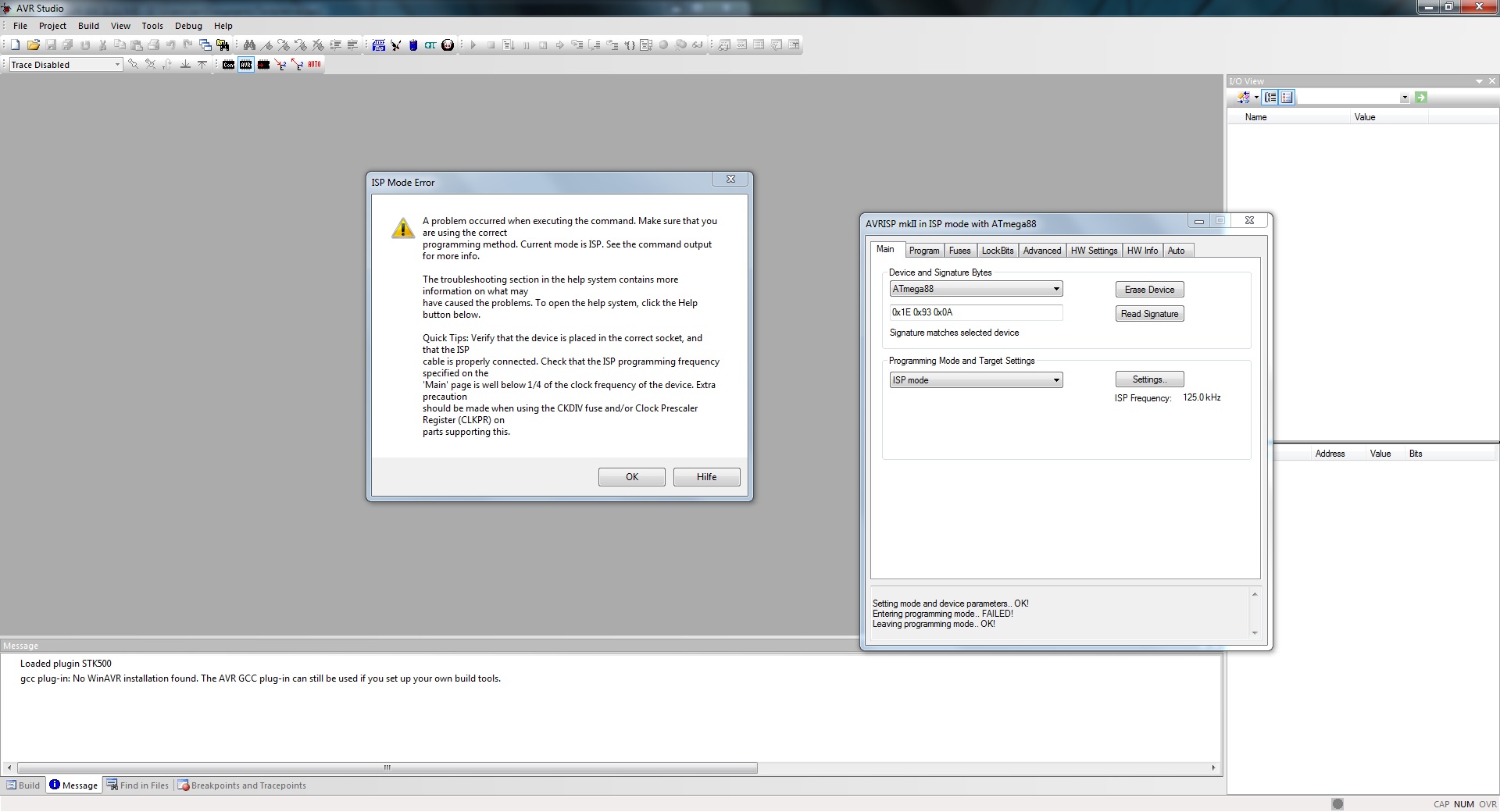Screen dimensions: 1500x812
Task: Switch to the Advanced tab
Action: tap(1042, 251)
